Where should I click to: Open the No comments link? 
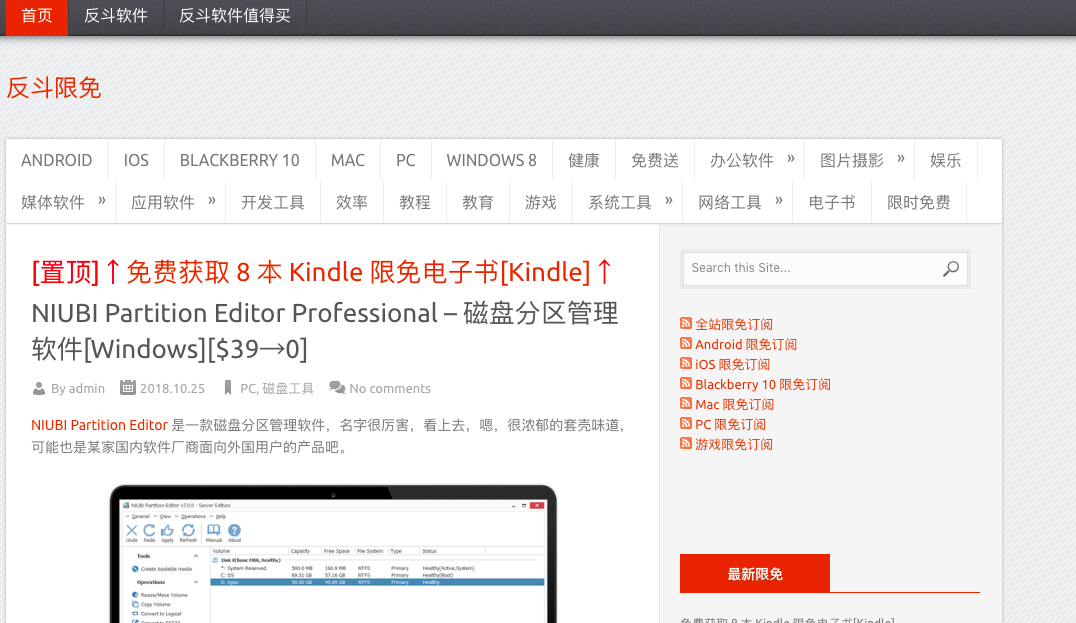pos(390,388)
